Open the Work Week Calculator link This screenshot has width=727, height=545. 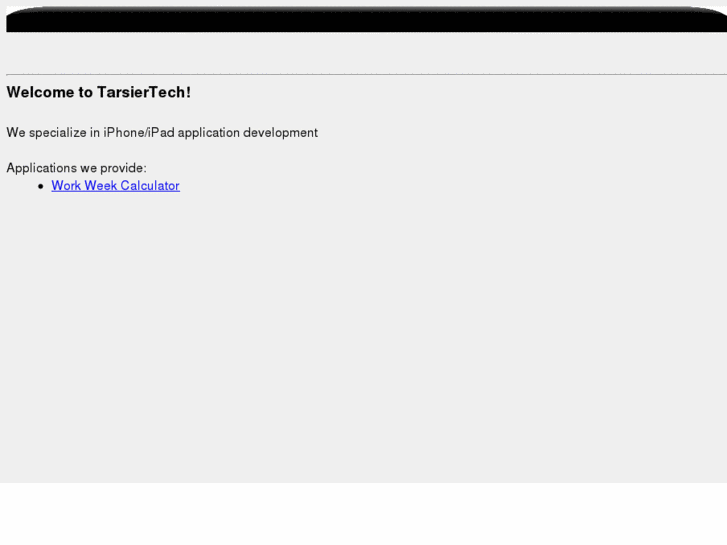pyautogui.click(x=115, y=186)
